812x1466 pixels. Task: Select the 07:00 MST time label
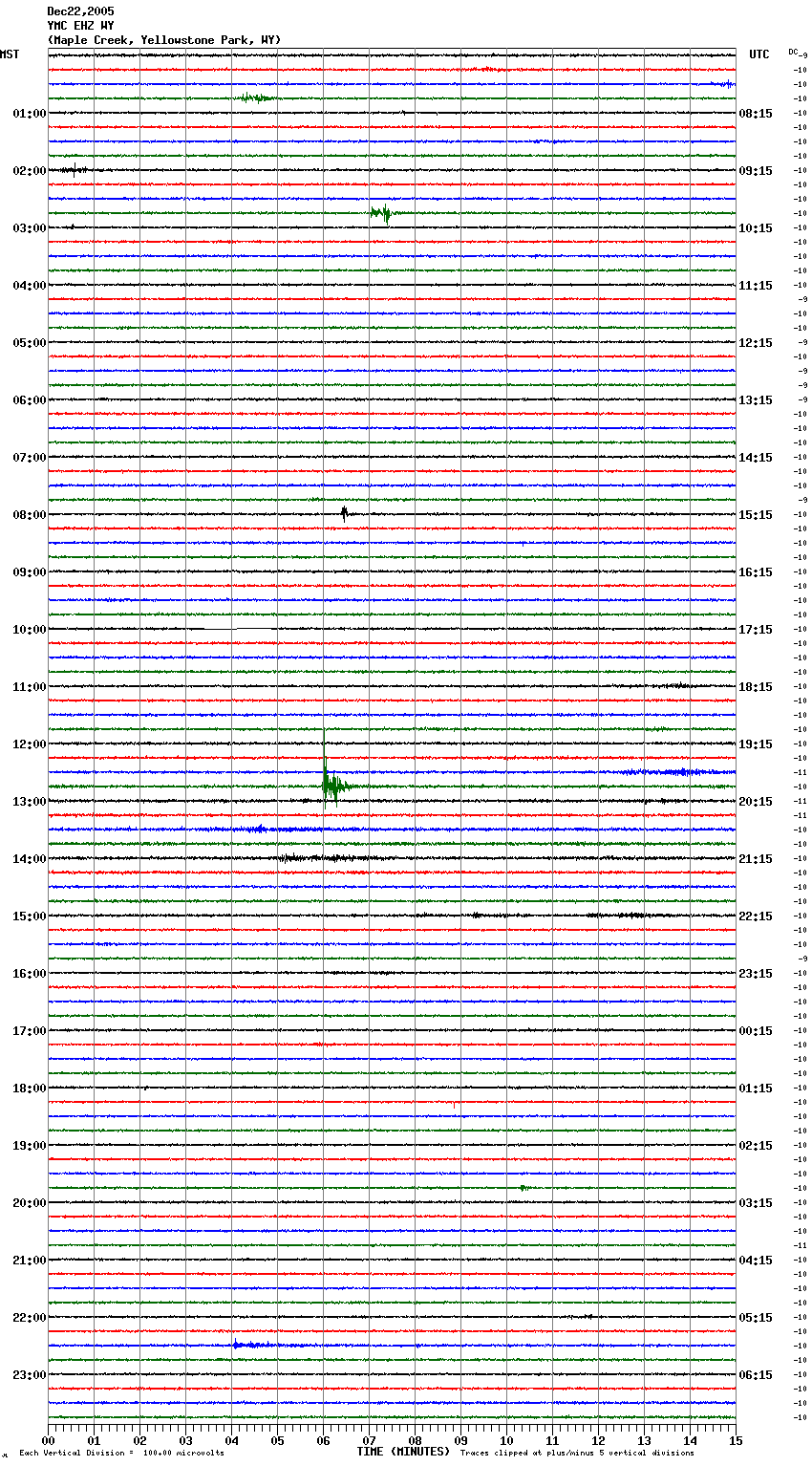point(30,458)
